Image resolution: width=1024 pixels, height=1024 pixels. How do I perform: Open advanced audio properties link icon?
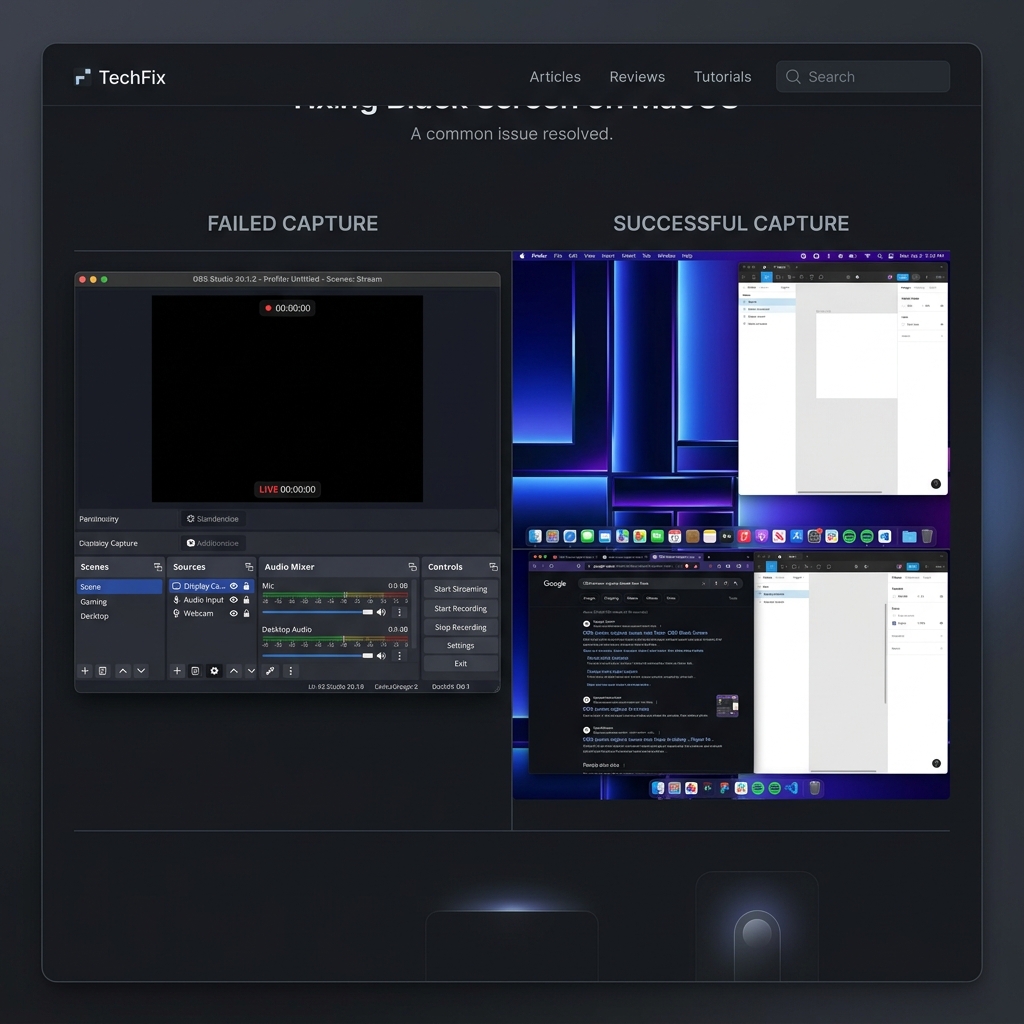coord(270,671)
